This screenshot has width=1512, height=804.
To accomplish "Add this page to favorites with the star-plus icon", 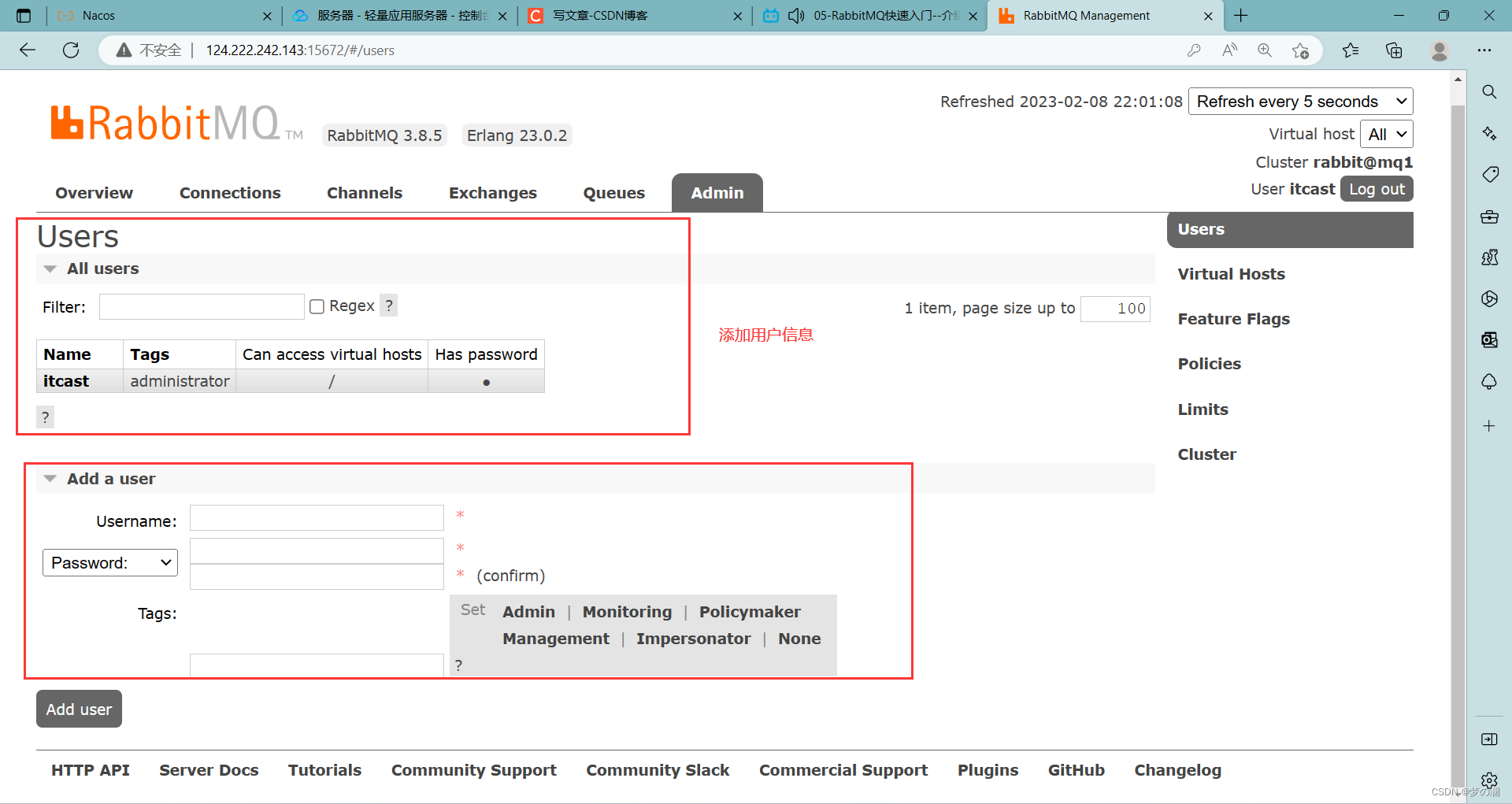I will (1300, 50).
